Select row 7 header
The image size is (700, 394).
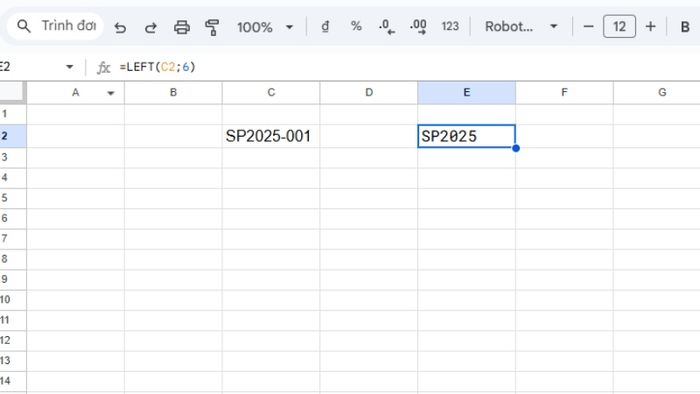click(x=13, y=239)
